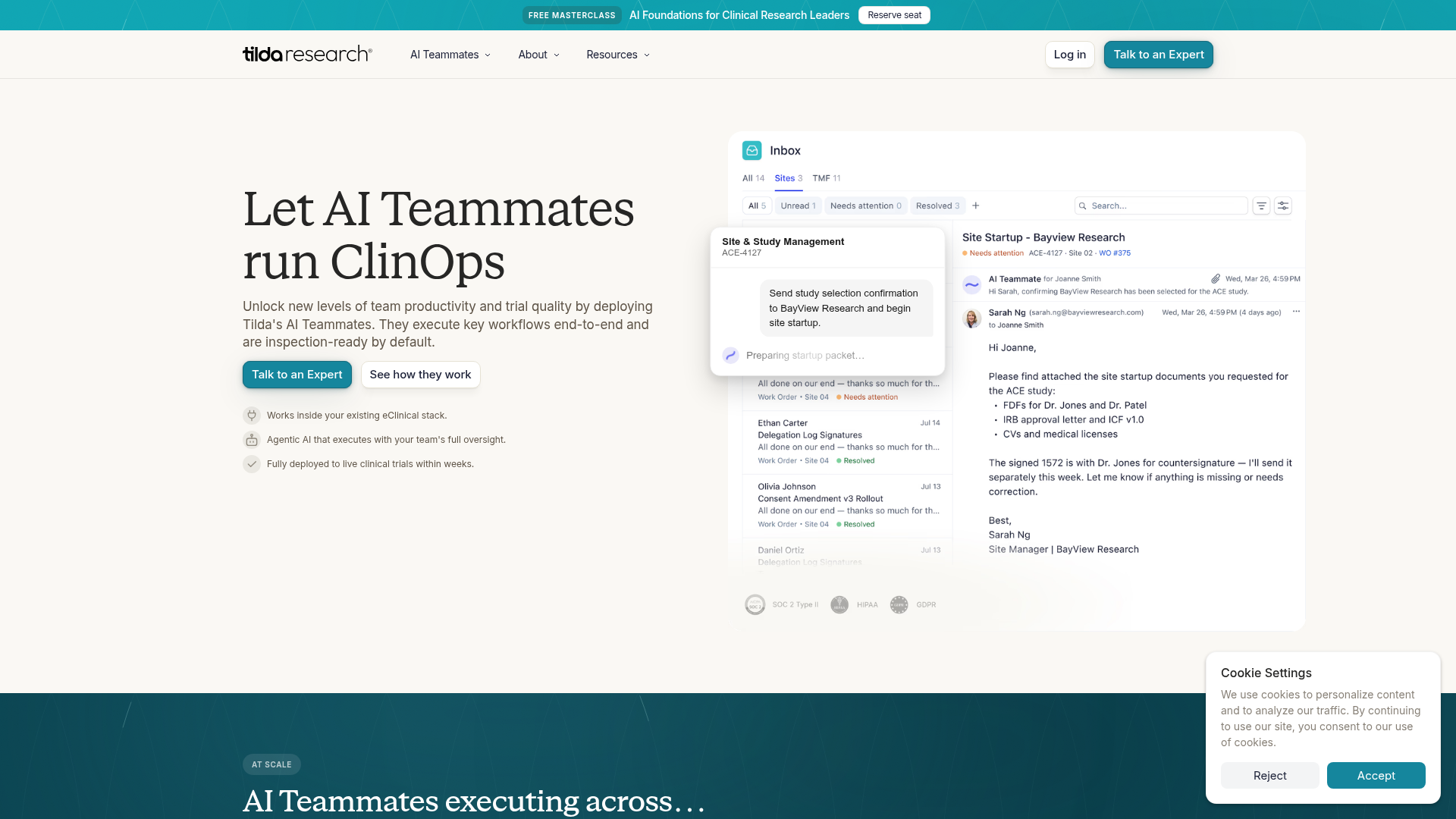Click the Site & Study Management card header
The image size is (1456, 819).
pyautogui.click(x=827, y=247)
